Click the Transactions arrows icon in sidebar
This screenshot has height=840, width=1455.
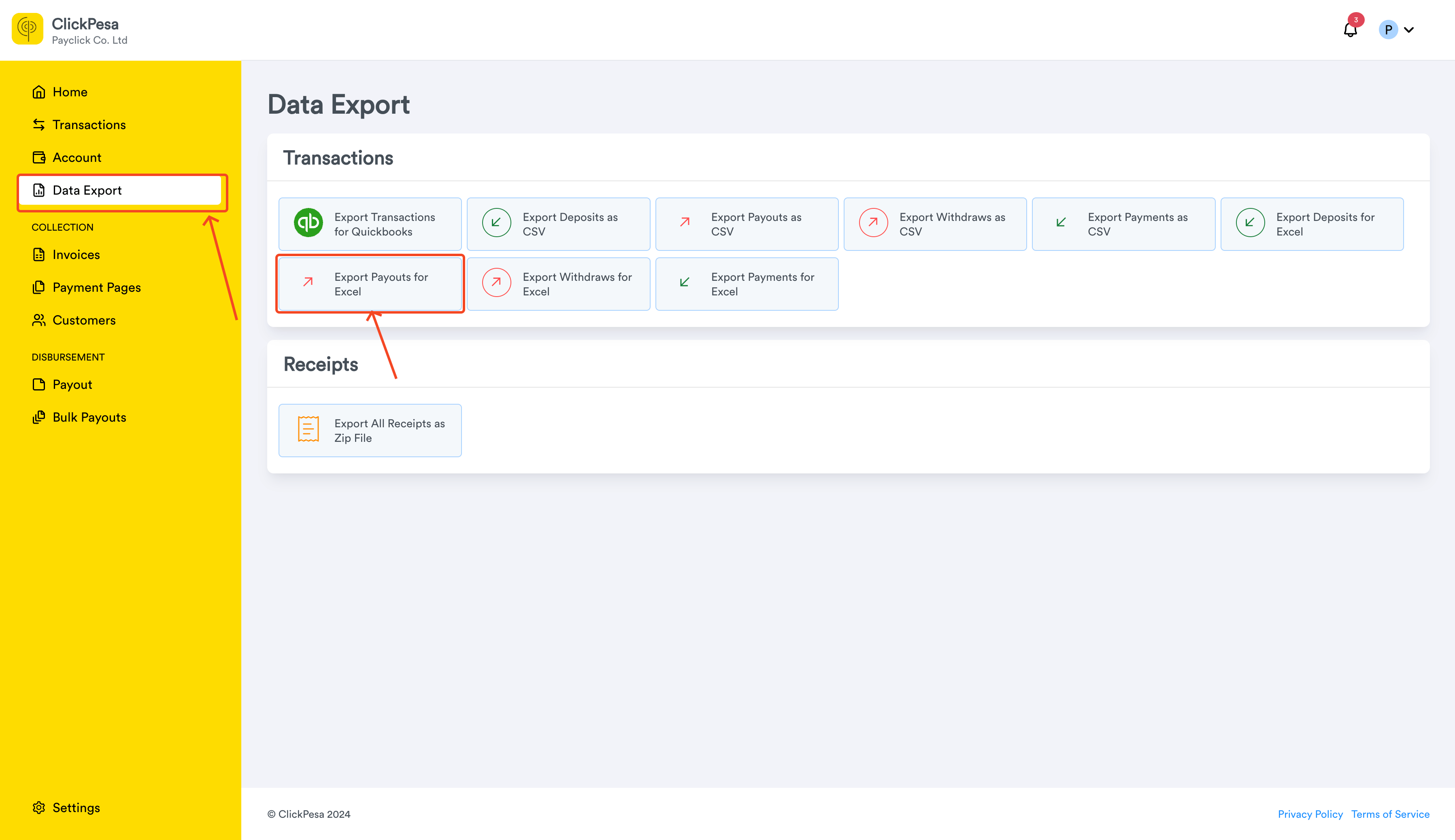coord(39,125)
